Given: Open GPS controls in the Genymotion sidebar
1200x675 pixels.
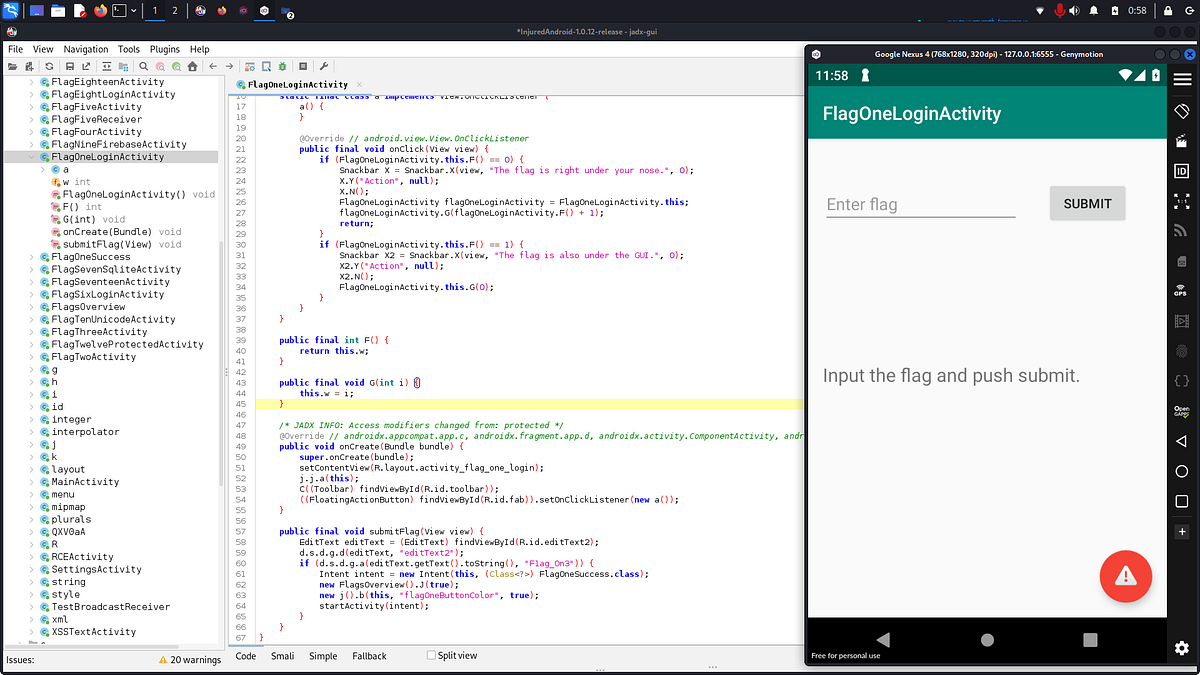Looking at the screenshot, I should (1182, 290).
